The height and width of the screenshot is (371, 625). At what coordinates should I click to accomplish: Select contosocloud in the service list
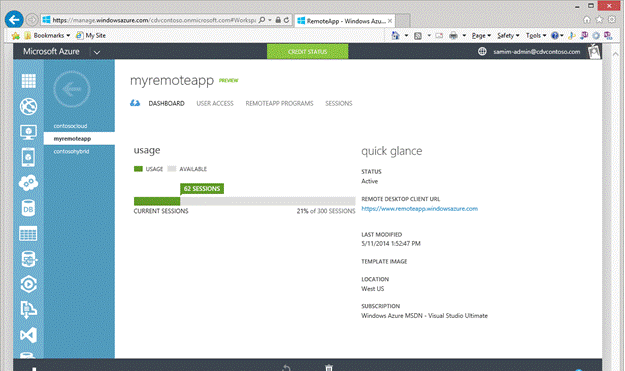tap(71, 126)
